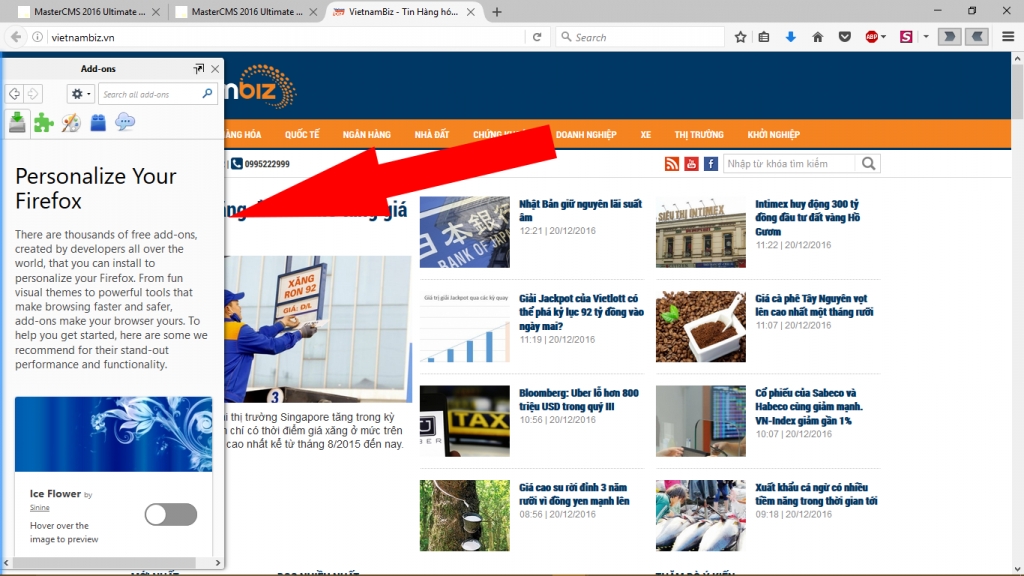Toggle the Ice Flower theme switch
Viewport: 1024px width, 576px height.
tap(170, 515)
